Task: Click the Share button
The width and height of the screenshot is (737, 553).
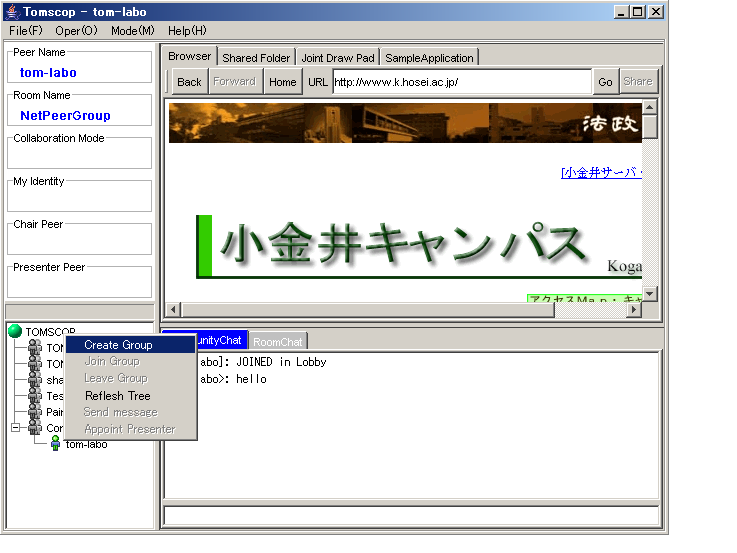Action: 638,82
